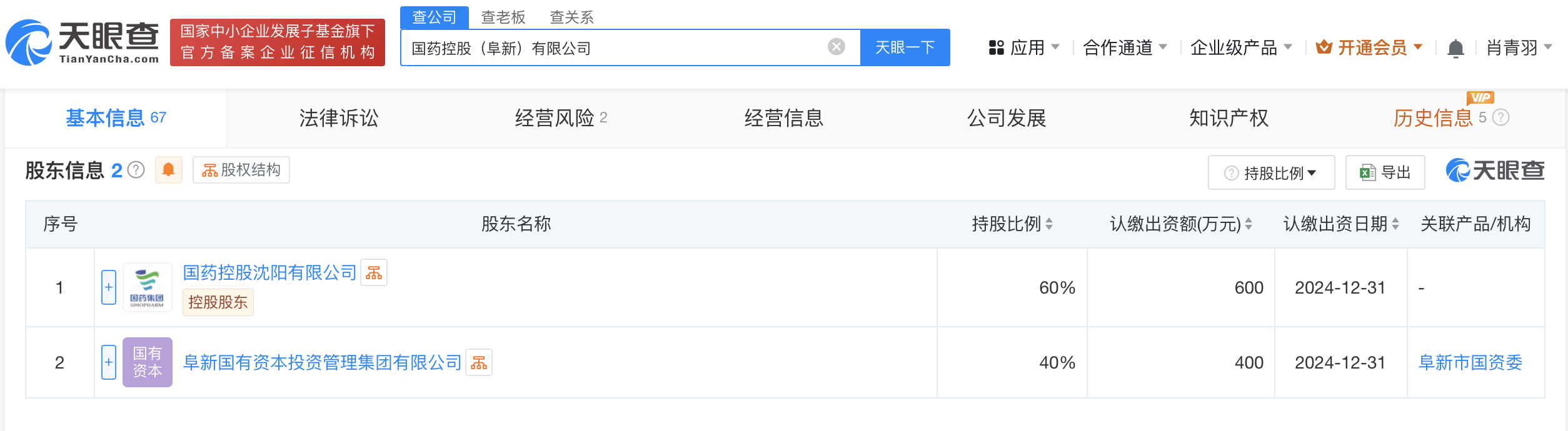Click the help icon next to 股东信息
1568x431 pixels.
pos(136,170)
